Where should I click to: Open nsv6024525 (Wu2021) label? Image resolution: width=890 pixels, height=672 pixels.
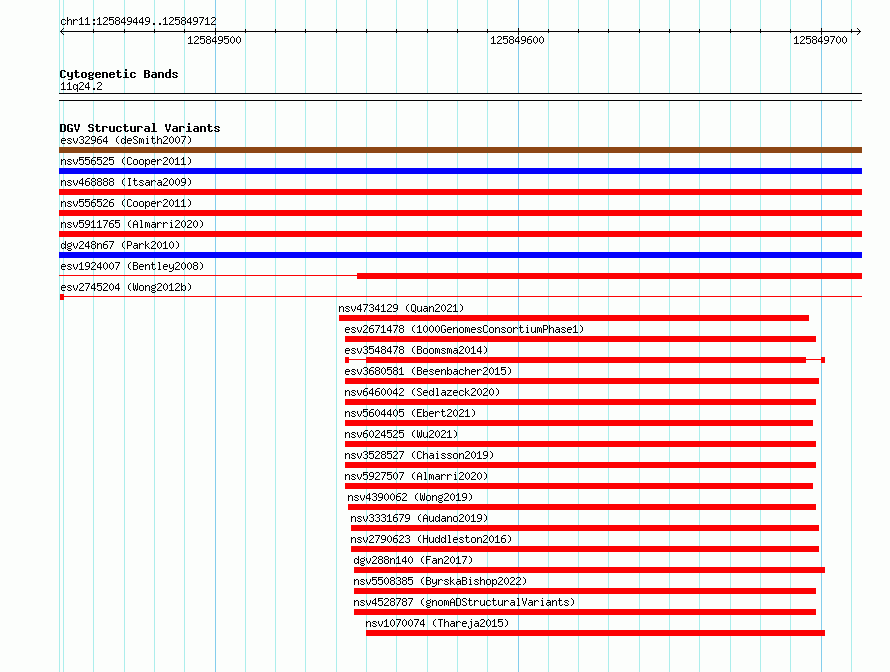[x=401, y=434]
